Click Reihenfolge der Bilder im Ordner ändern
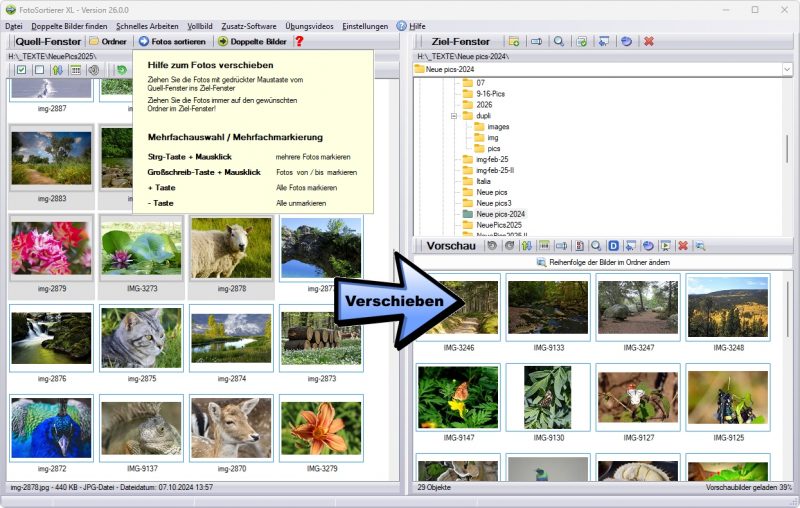800x508 pixels. click(x=603, y=262)
